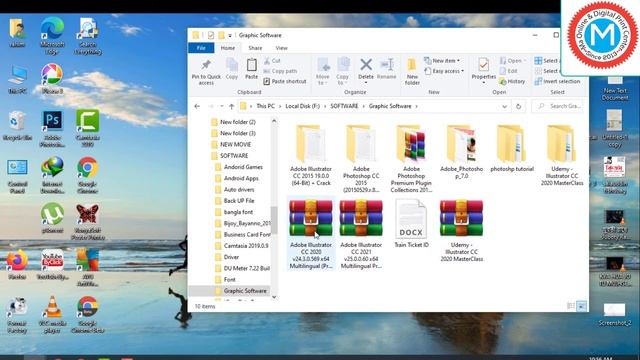
Task: Click Paste shortcut in ribbon
Action: tap(284, 81)
